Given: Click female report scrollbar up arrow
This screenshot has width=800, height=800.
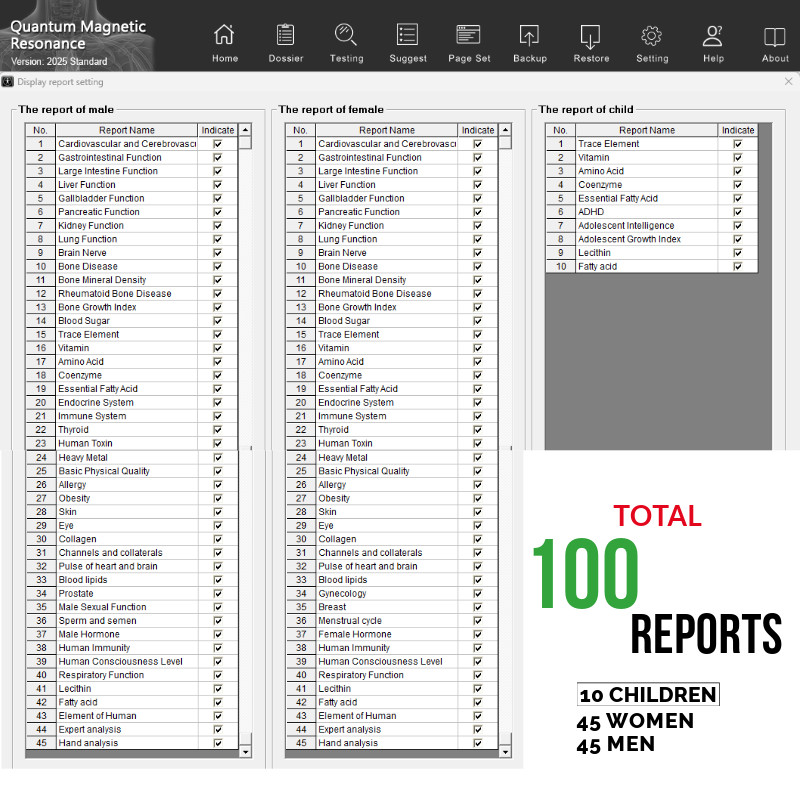Looking at the screenshot, I should pyautogui.click(x=505, y=130).
